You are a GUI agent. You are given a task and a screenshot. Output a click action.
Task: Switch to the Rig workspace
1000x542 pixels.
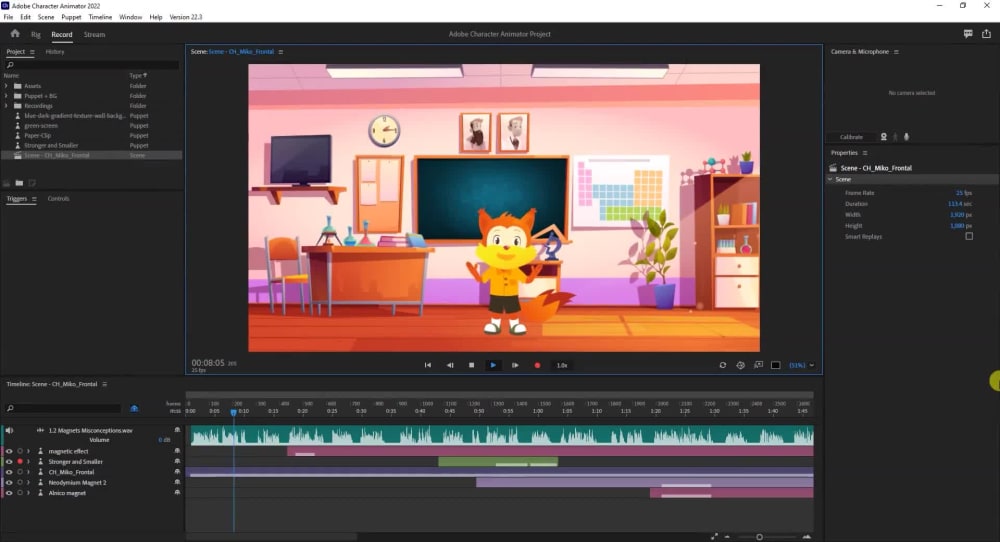pos(36,34)
